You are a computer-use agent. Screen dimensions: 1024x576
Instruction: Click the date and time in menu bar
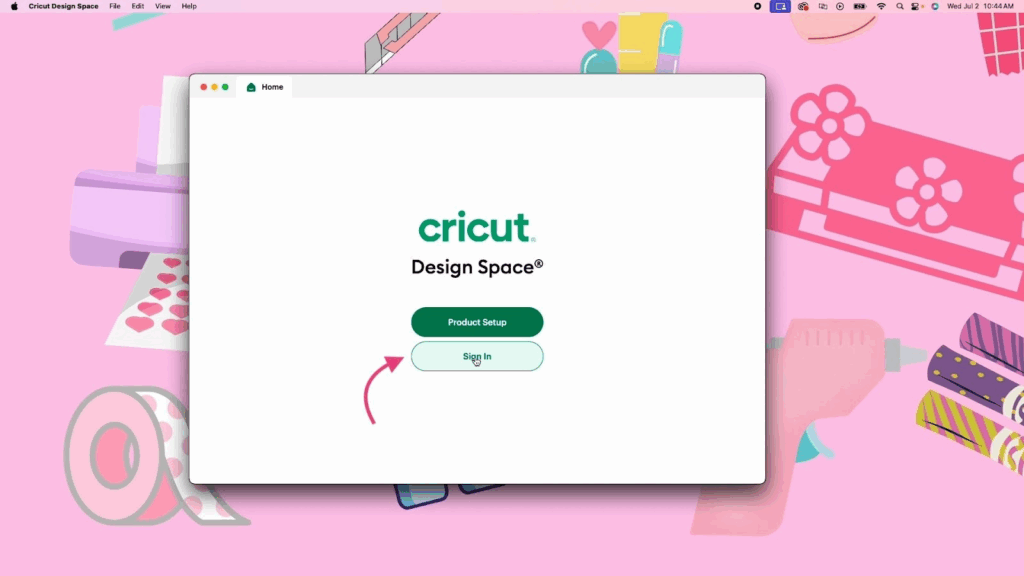coord(980,7)
